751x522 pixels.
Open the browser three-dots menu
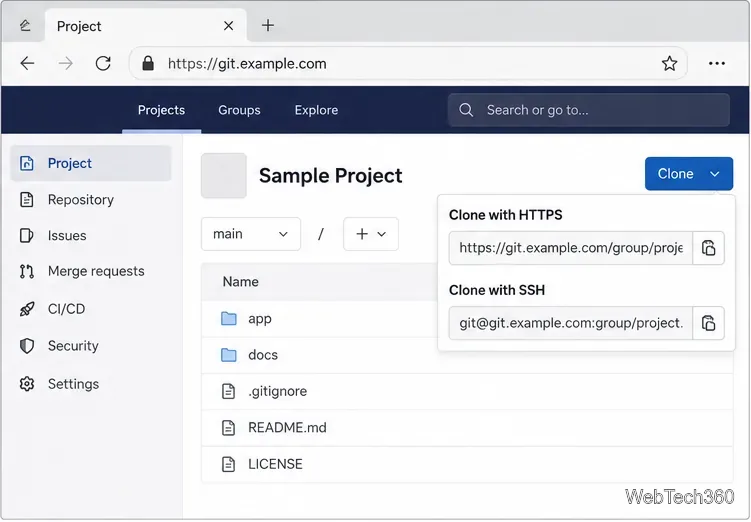point(717,63)
